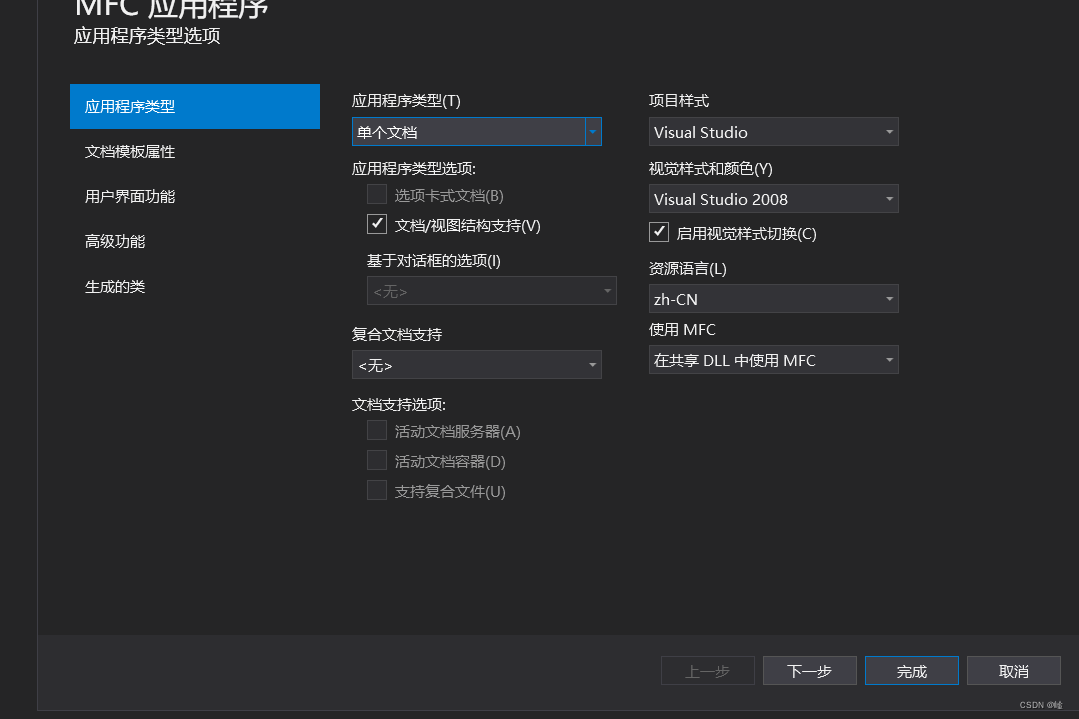Click 下一步 to proceed
The image size is (1079, 719).
coord(809,670)
